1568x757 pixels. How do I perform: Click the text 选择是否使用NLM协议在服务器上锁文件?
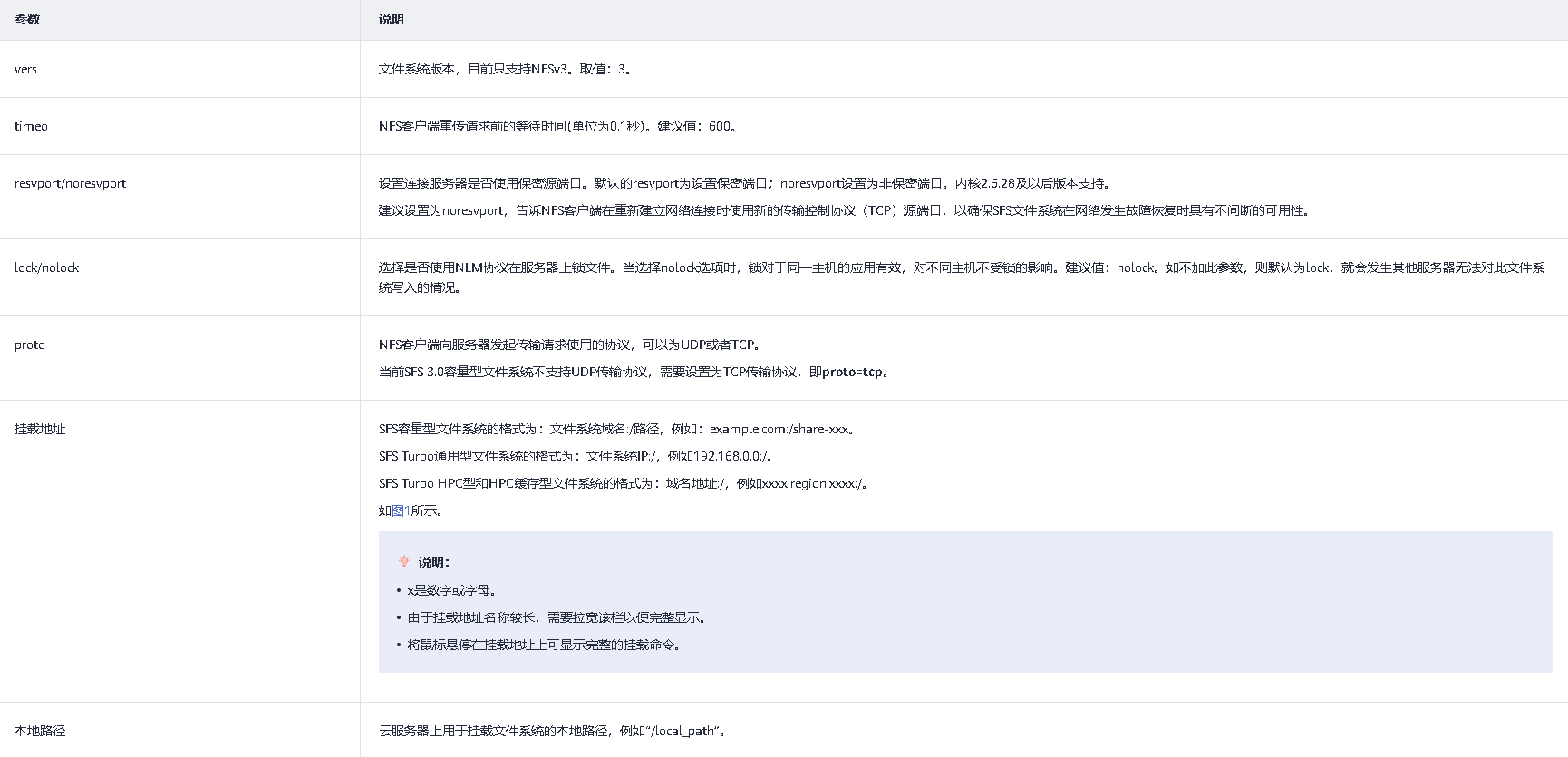click(495, 267)
